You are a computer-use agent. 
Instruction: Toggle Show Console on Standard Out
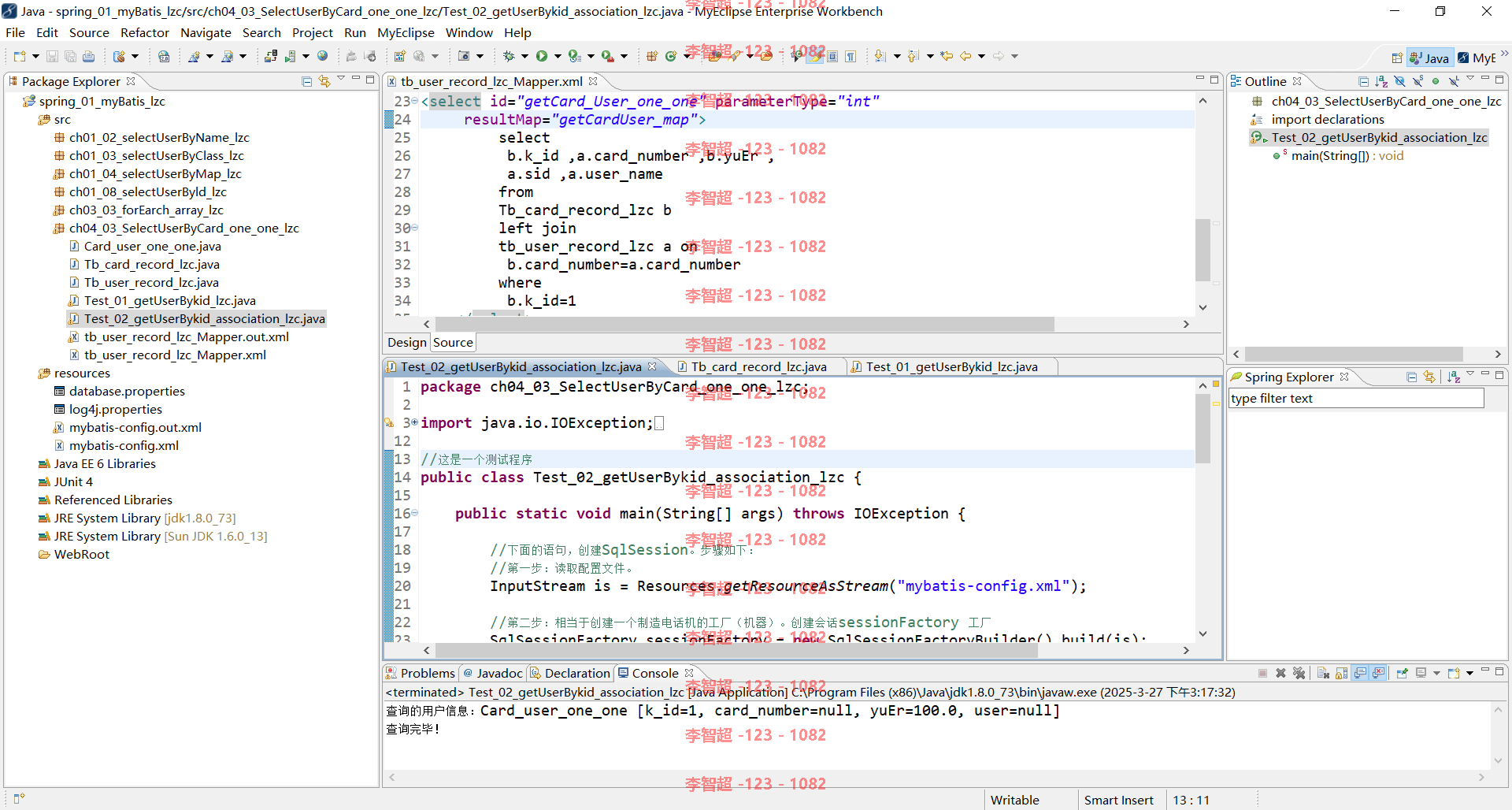pyautogui.click(x=1360, y=673)
